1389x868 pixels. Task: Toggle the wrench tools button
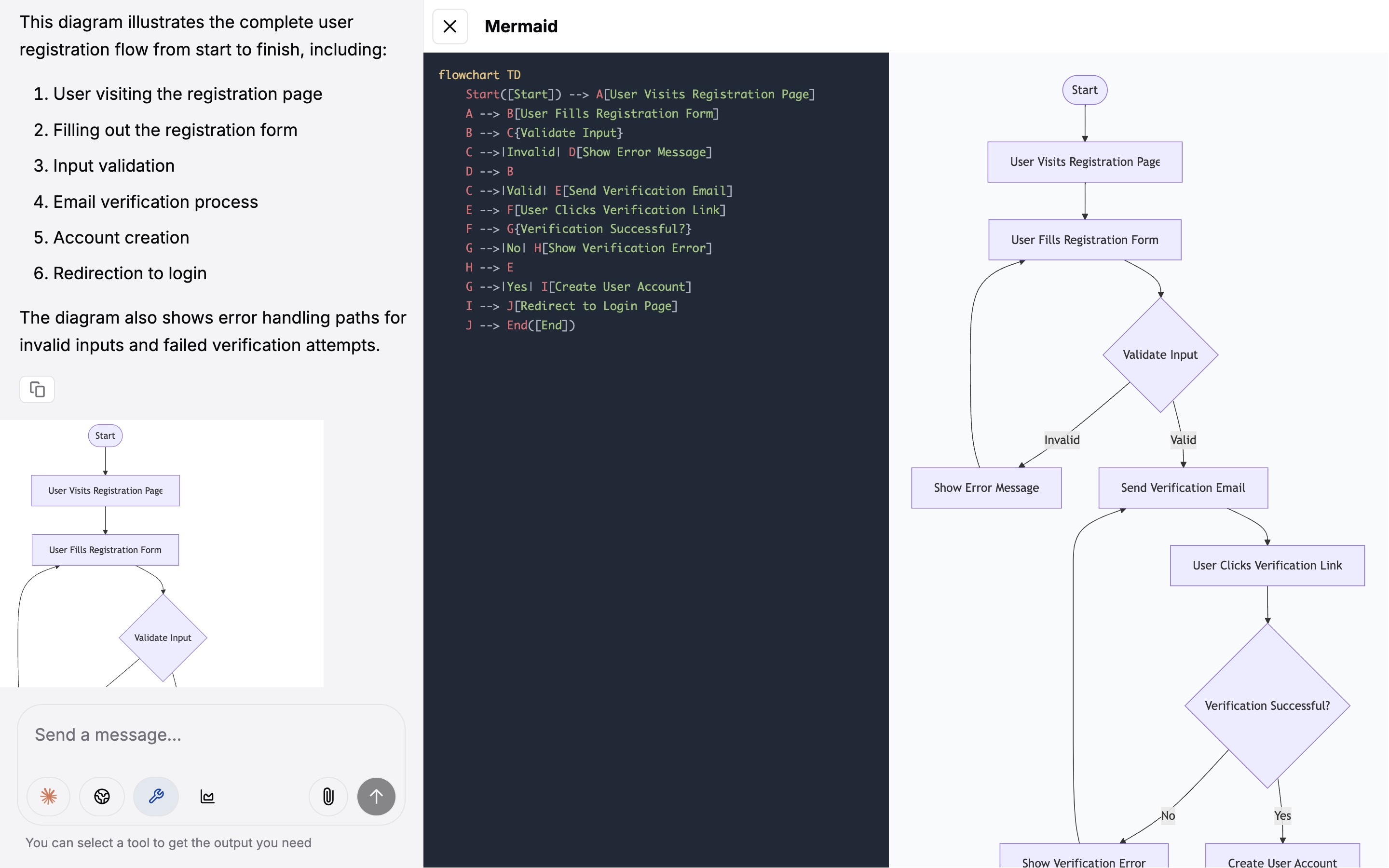click(x=156, y=796)
